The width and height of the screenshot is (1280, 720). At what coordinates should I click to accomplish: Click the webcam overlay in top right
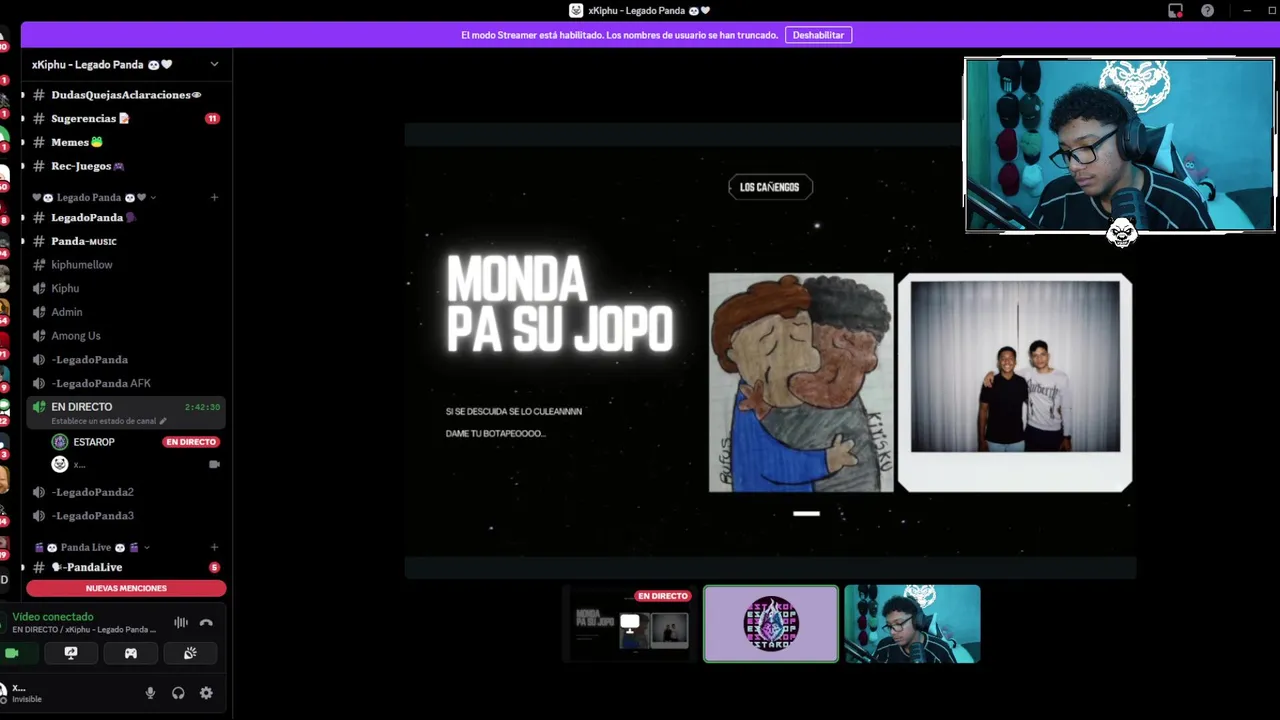pyautogui.click(x=1120, y=145)
